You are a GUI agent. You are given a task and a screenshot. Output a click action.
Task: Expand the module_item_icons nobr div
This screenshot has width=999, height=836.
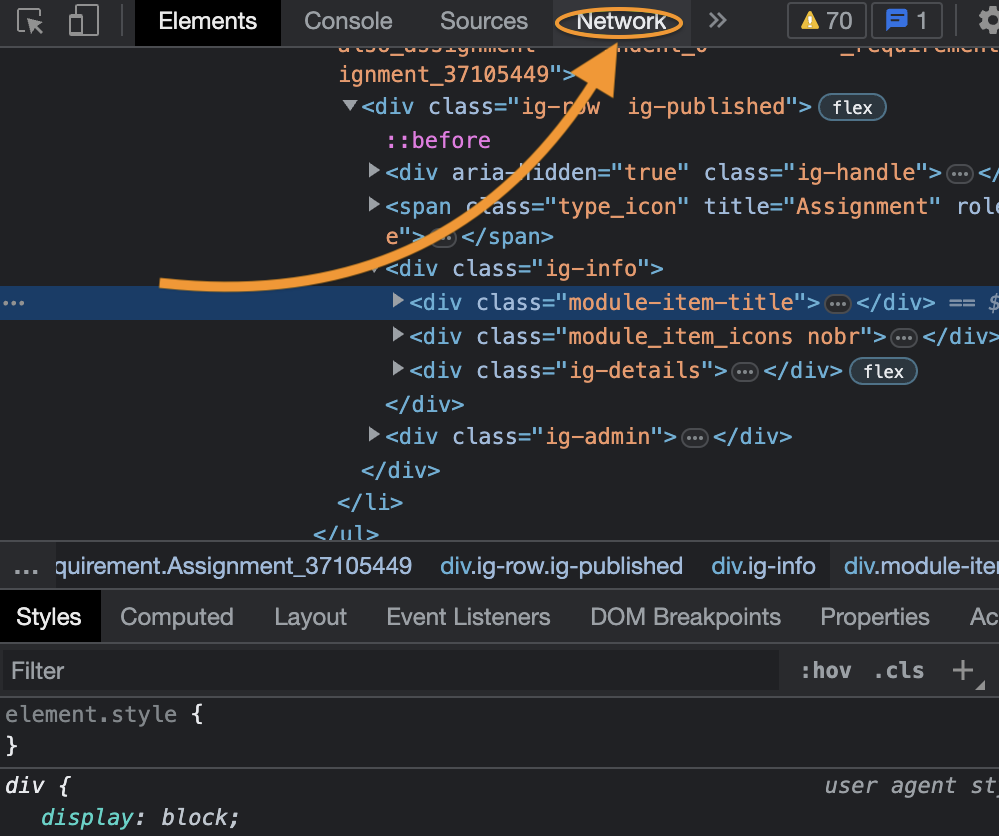pos(398,334)
